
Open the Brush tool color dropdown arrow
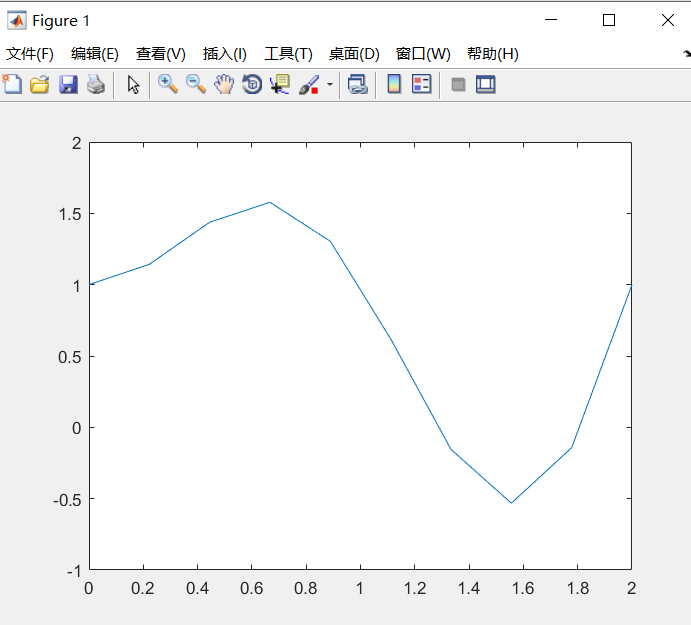point(330,84)
